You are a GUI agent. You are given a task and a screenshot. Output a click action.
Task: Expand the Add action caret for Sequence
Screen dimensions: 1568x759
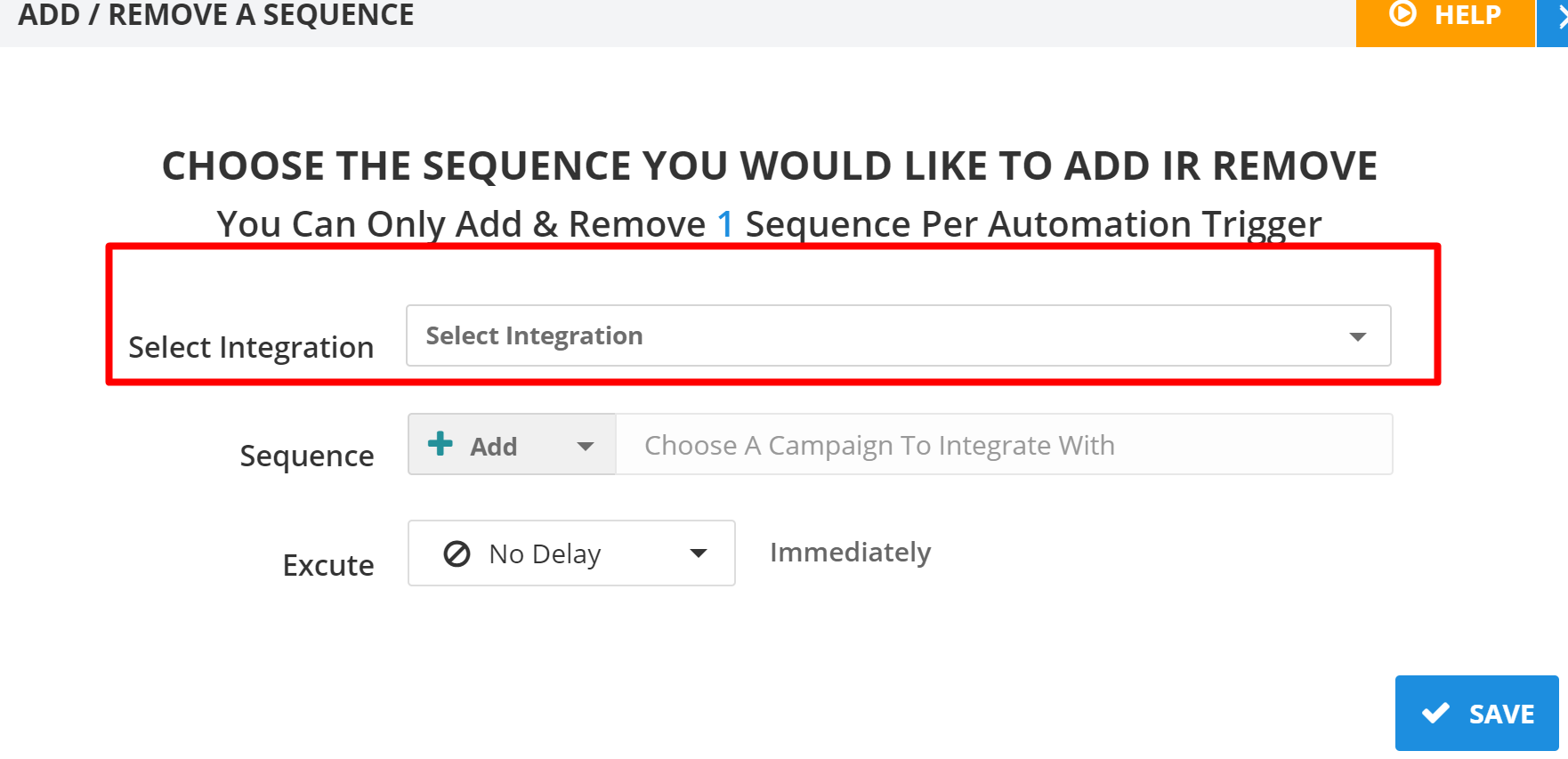pos(585,446)
